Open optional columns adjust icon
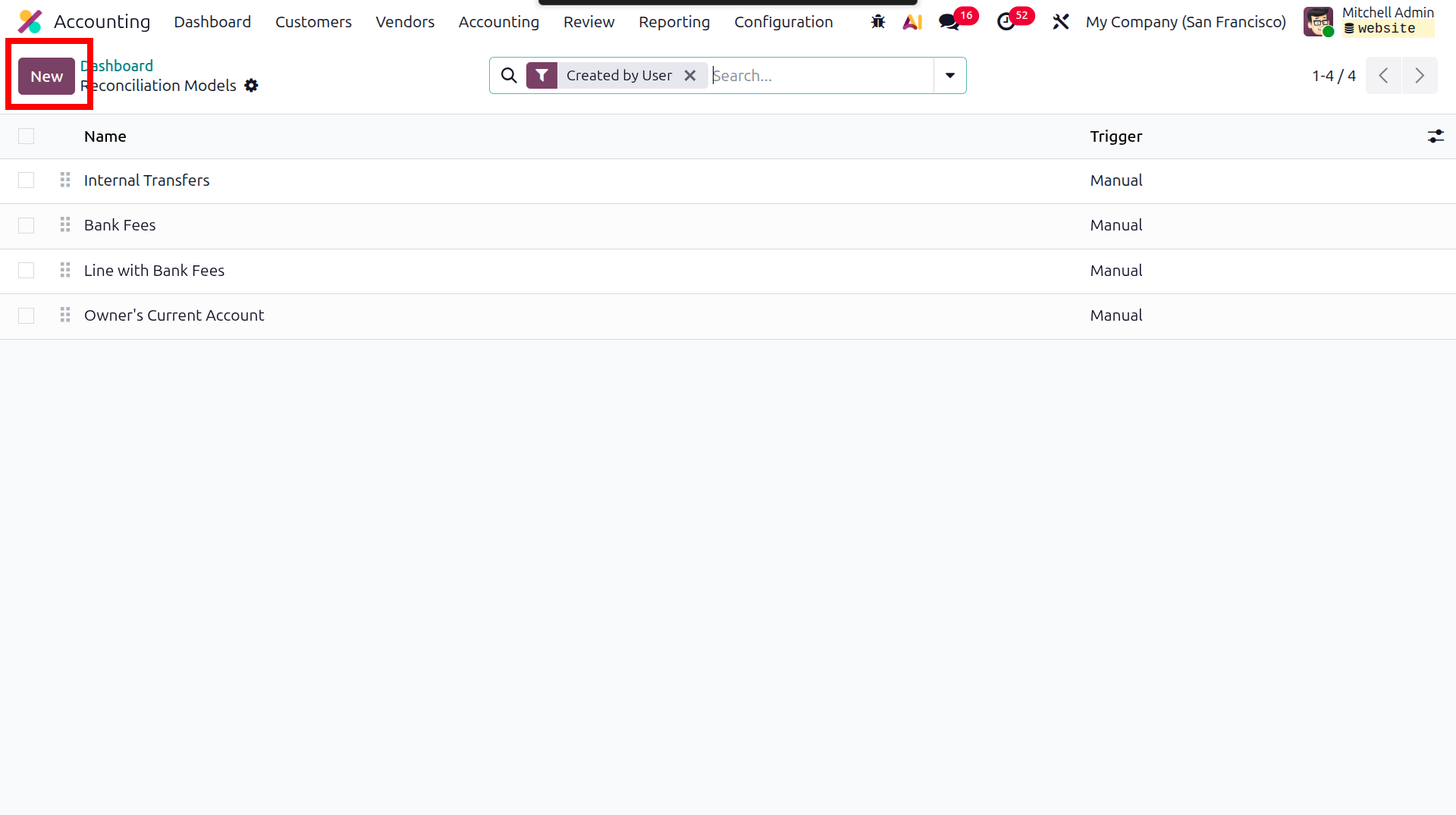The height and width of the screenshot is (815, 1456). click(x=1436, y=136)
